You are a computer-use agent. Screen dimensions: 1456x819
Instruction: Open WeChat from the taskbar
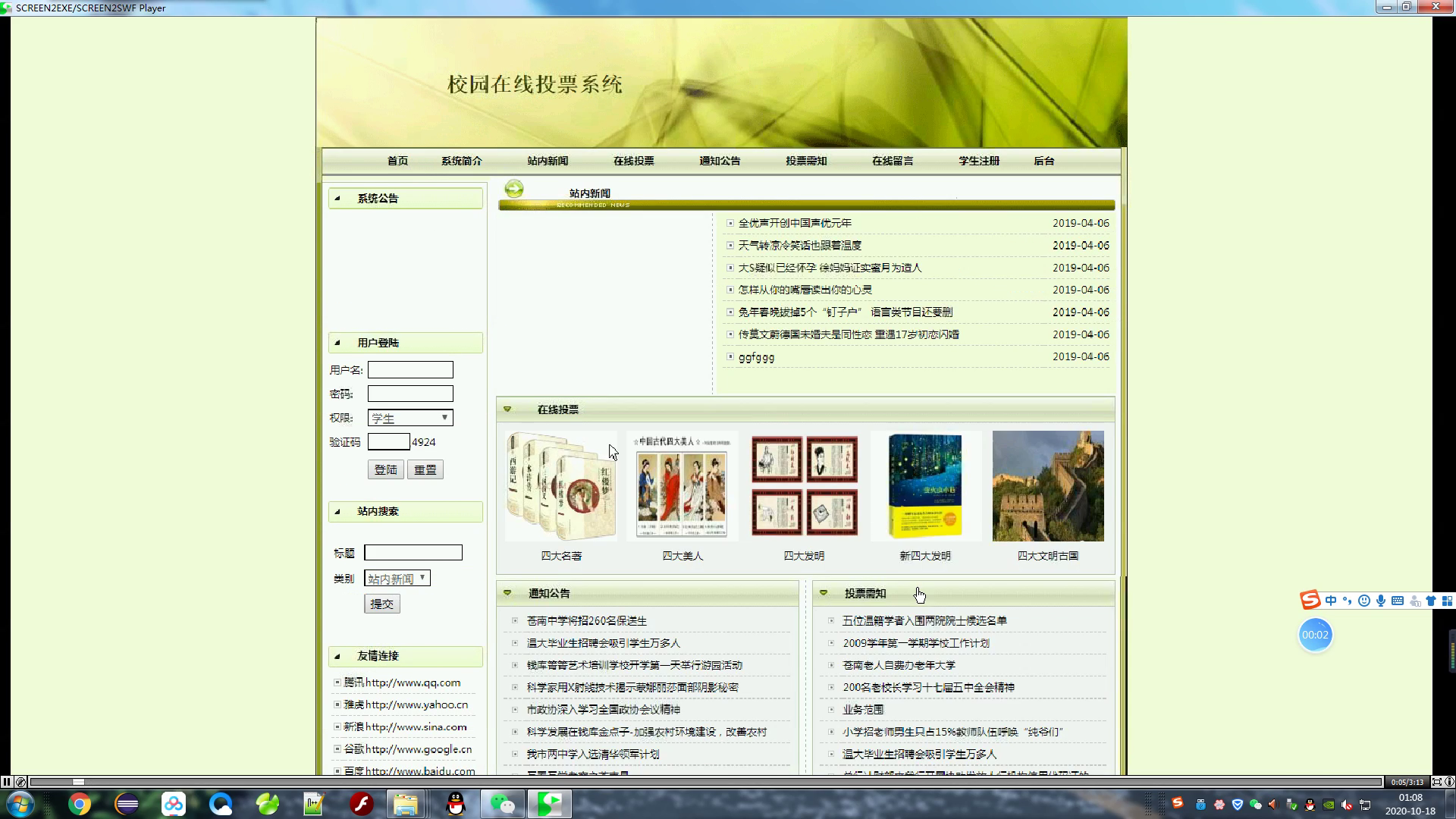502,804
